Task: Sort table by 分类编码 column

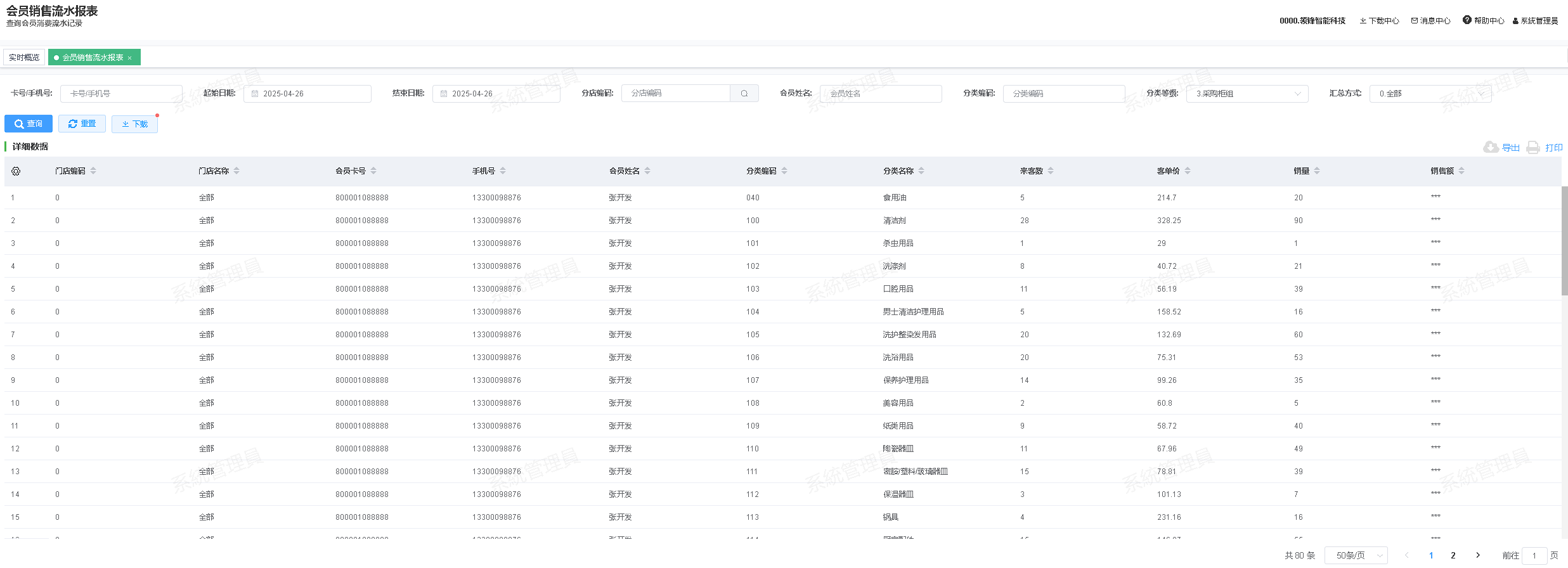Action: click(784, 171)
